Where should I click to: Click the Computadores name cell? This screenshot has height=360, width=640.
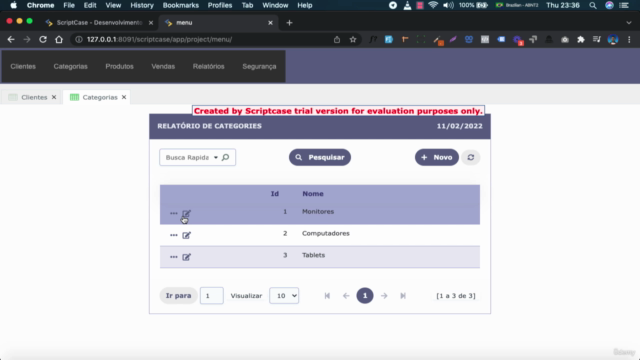coord(326,233)
